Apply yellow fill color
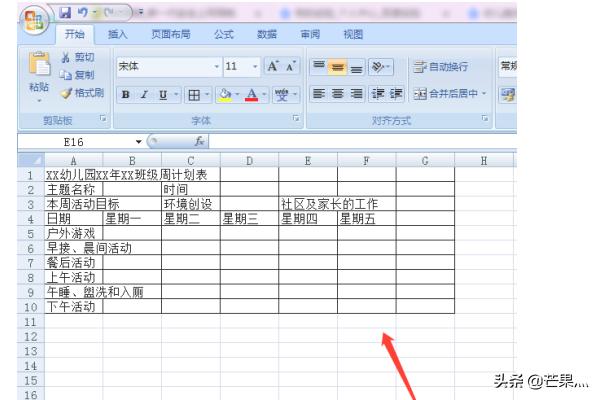 [225, 95]
